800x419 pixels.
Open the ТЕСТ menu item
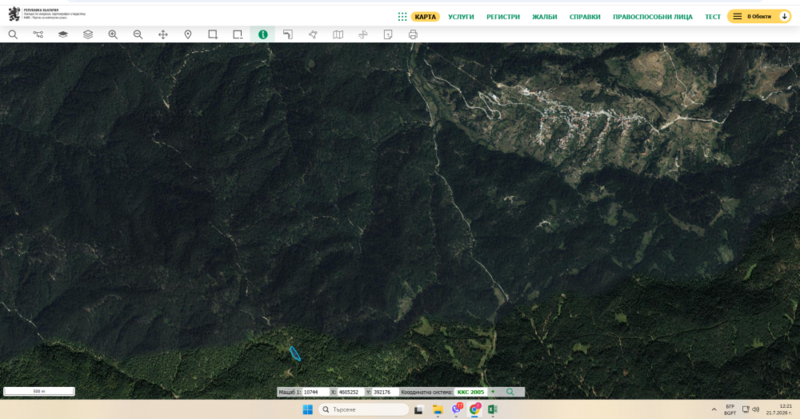712,17
